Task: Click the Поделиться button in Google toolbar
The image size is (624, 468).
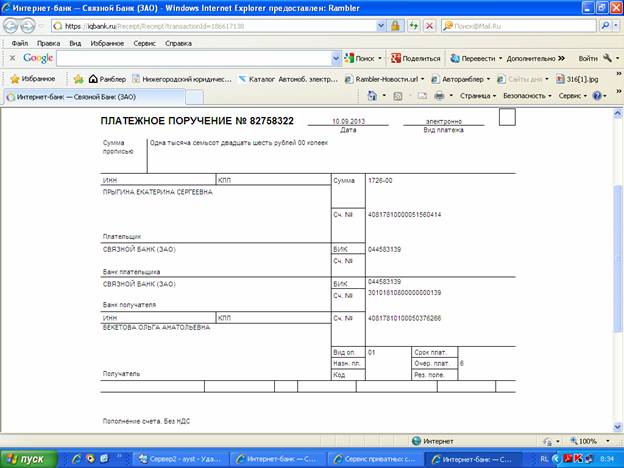Action: tap(416, 59)
